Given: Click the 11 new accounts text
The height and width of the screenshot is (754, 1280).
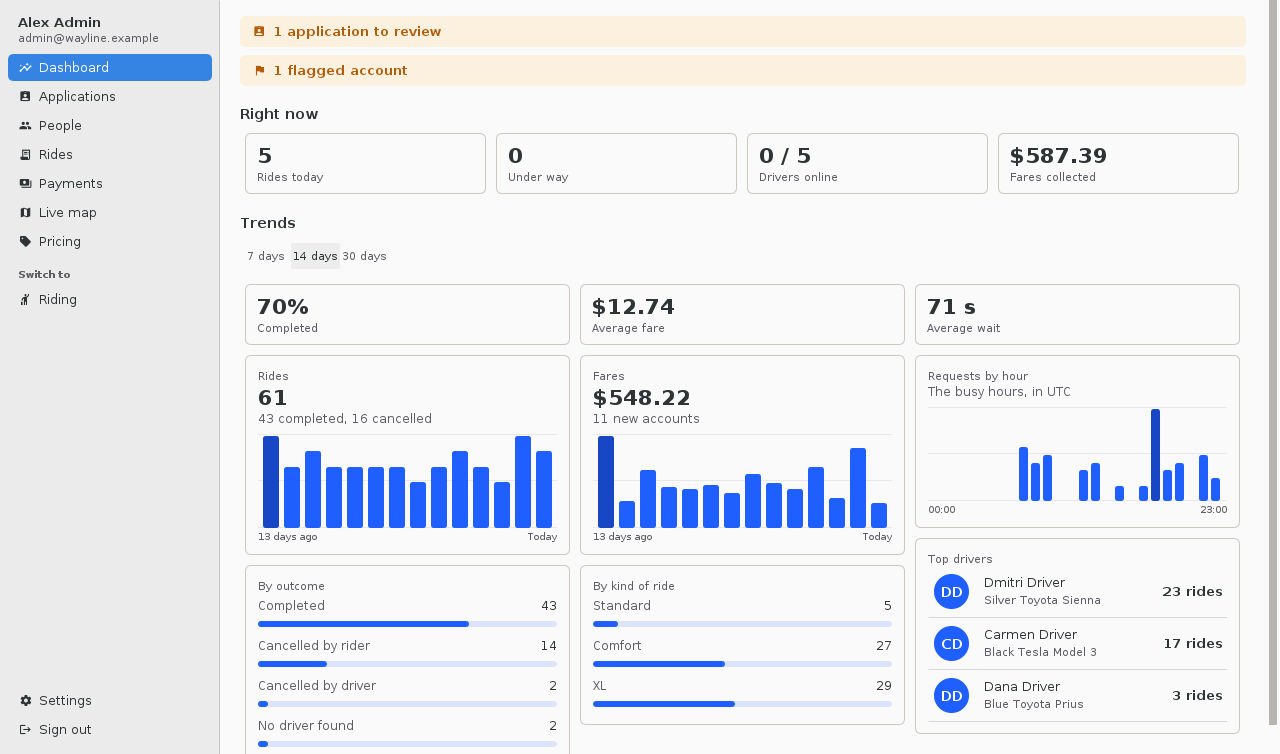Looking at the screenshot, I should coord(646,419).
